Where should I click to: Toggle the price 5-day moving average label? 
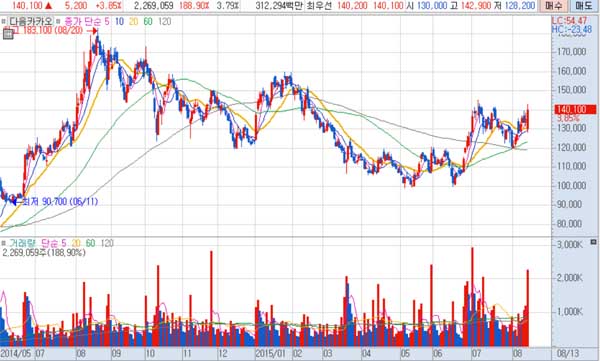coord(107,21)
